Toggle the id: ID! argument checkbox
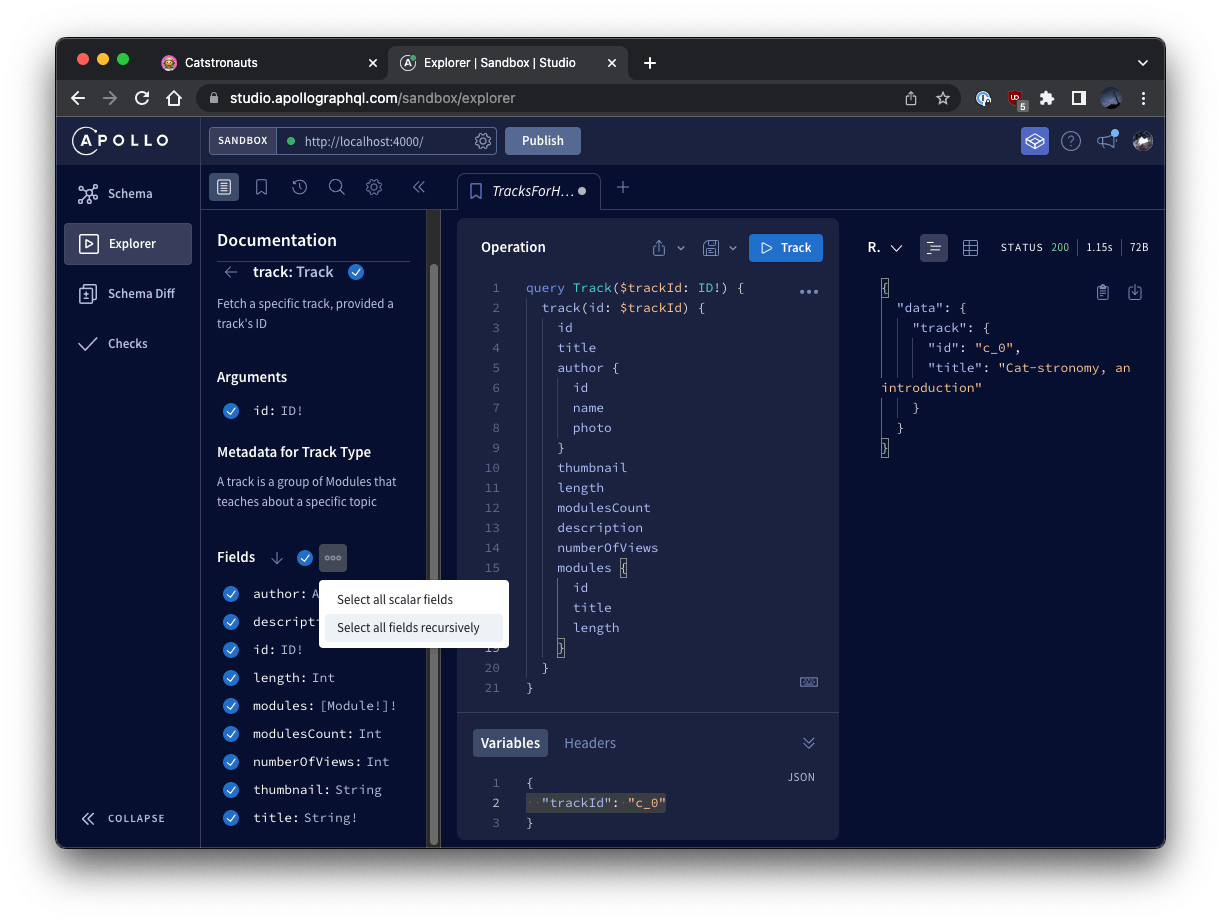 (231, 410)
